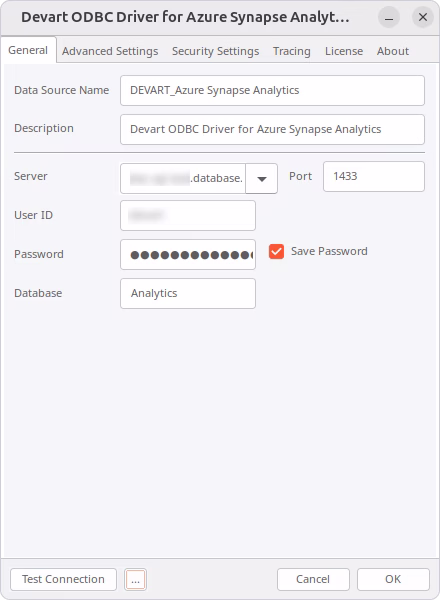Click the Data Source Name label

point(62,90)
